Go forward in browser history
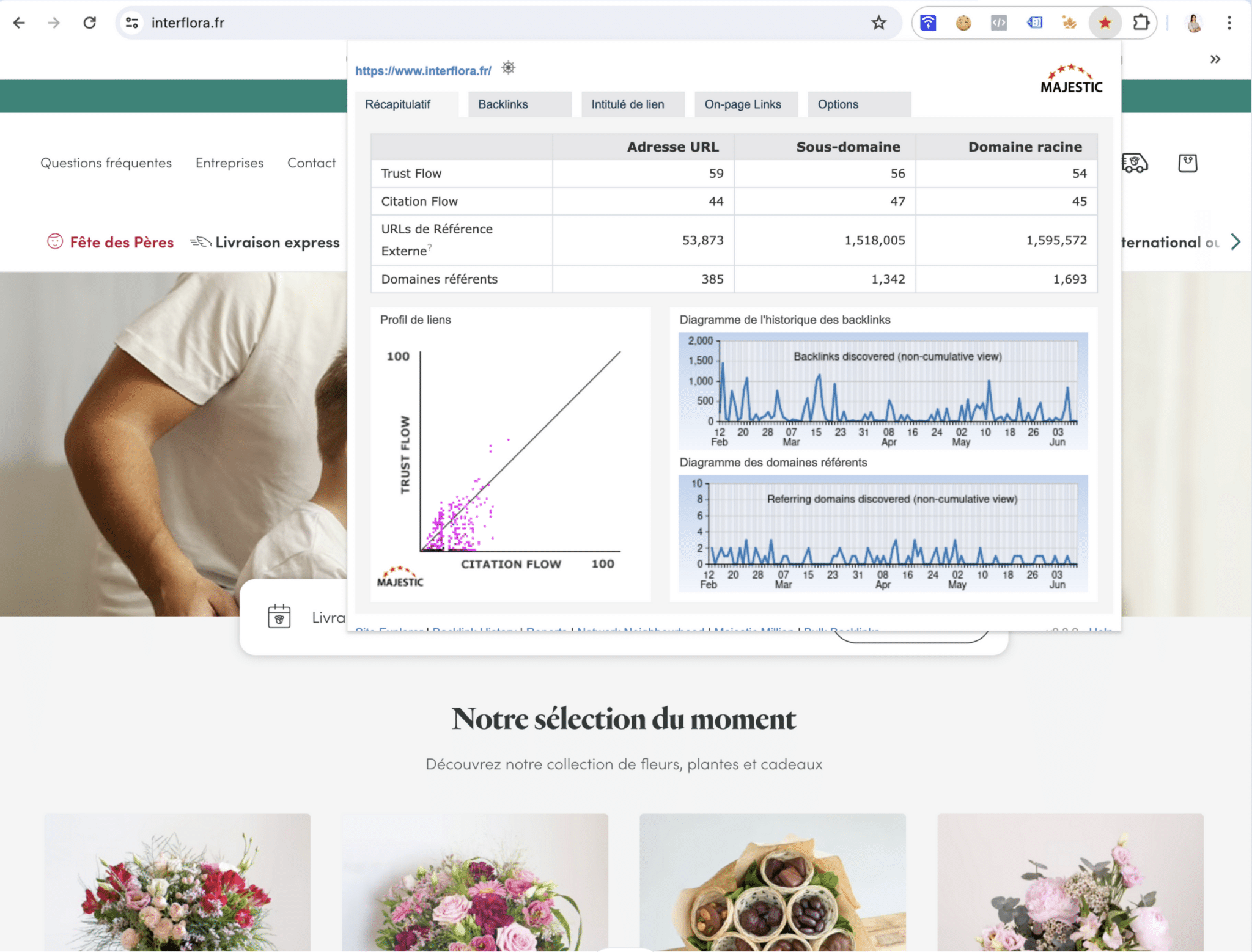Screen dimensions: 1252x952 pyautogui.click(x=54, y=23)
